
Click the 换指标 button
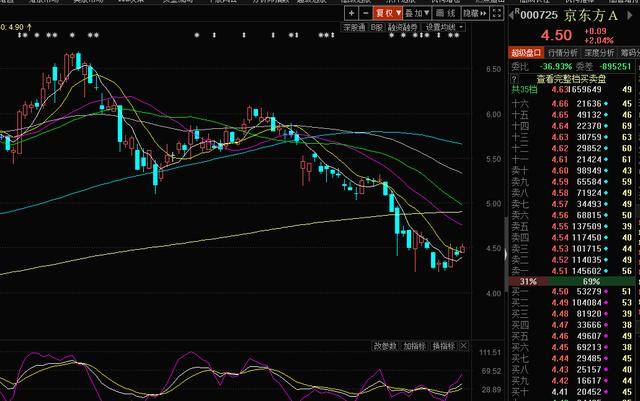pyautogui.click(x=442, y=346)
